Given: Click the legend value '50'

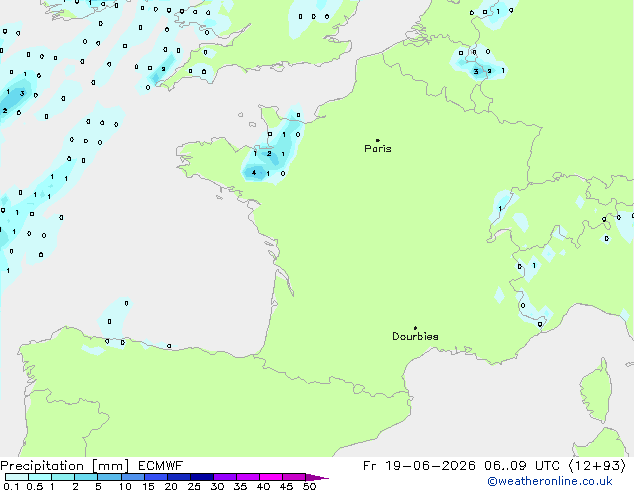Looking at the screenshot, I should 309,486.
